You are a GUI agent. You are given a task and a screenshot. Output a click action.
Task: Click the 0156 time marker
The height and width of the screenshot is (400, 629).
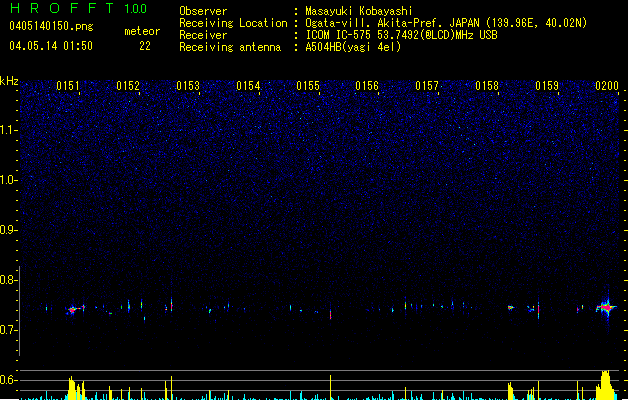[x=367, y=86]
